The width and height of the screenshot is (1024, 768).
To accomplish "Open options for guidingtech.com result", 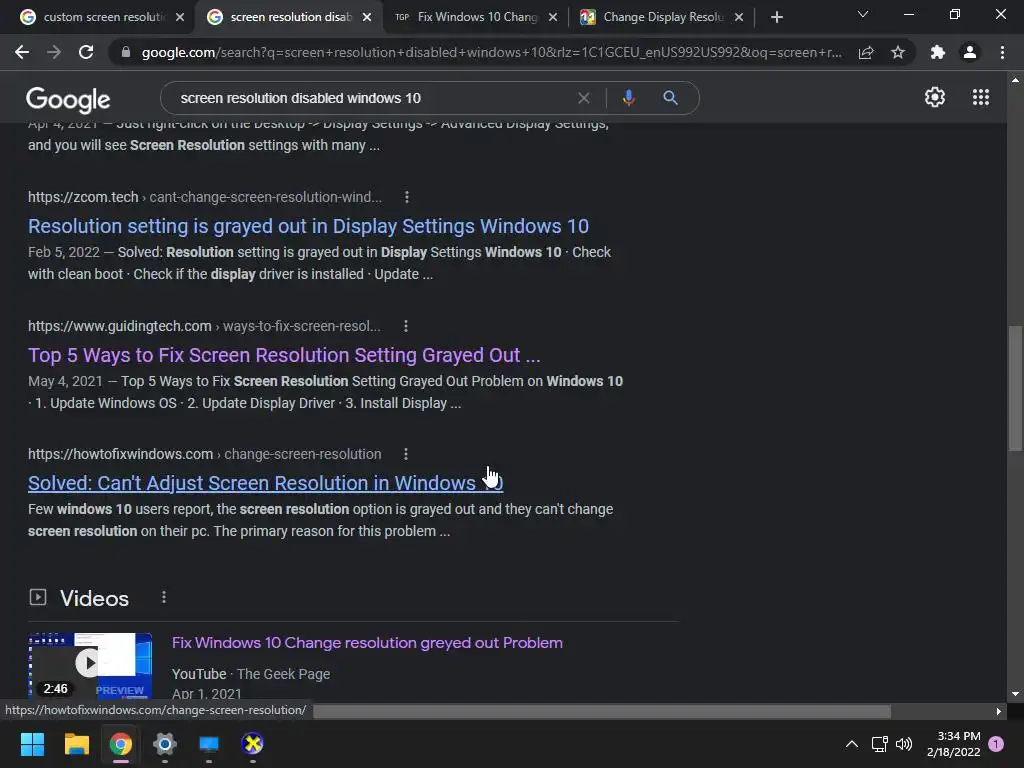I will click(x=406, y=326).
